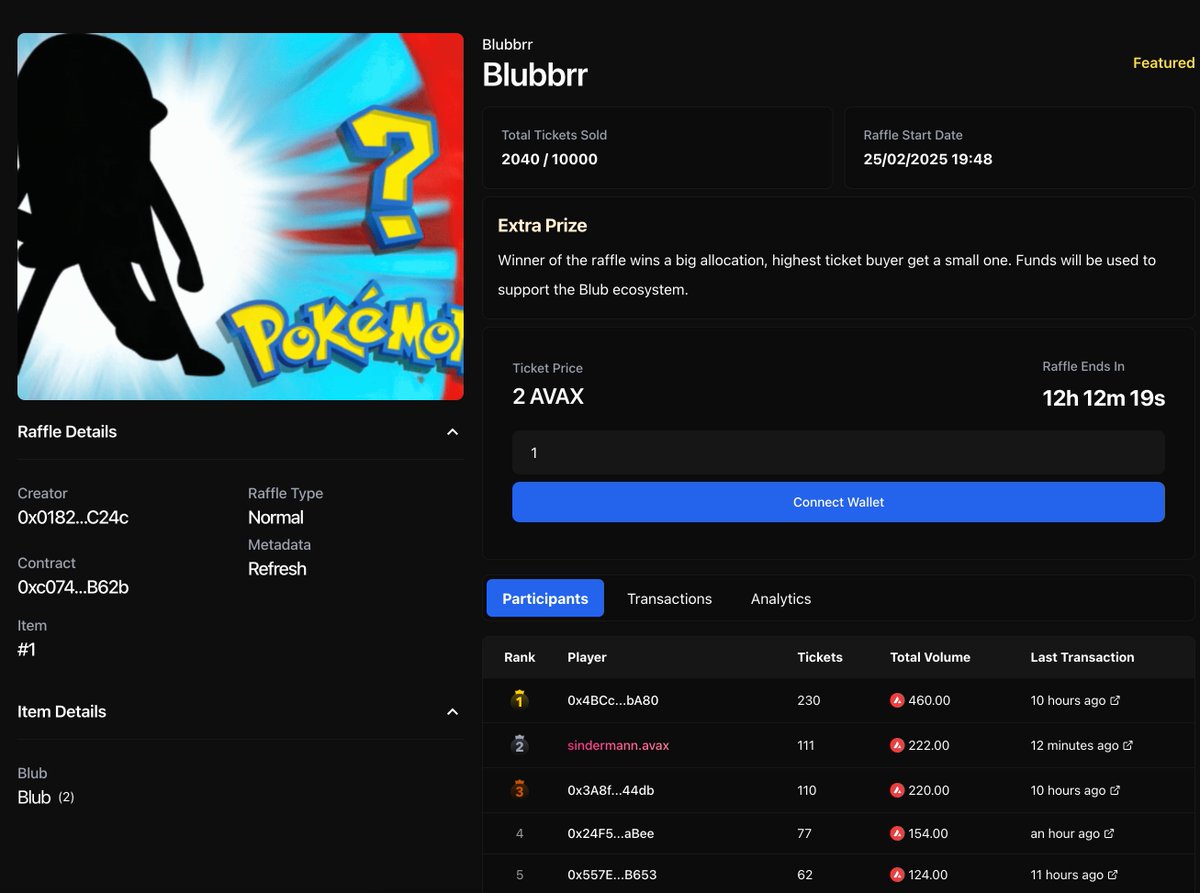Click the Total Volume column header
The image size is (1200, 893).
click(930, 657)
